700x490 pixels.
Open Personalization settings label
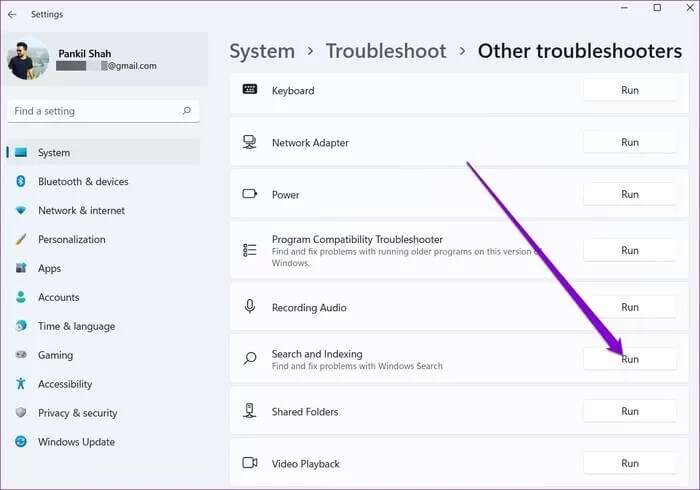[72, 239]
